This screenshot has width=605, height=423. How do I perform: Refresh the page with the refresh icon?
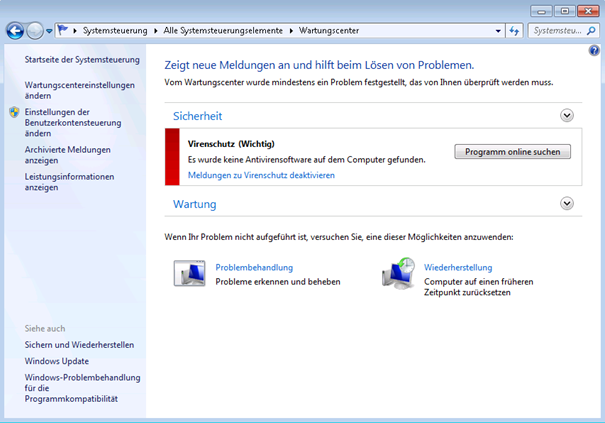click(514, 31)
